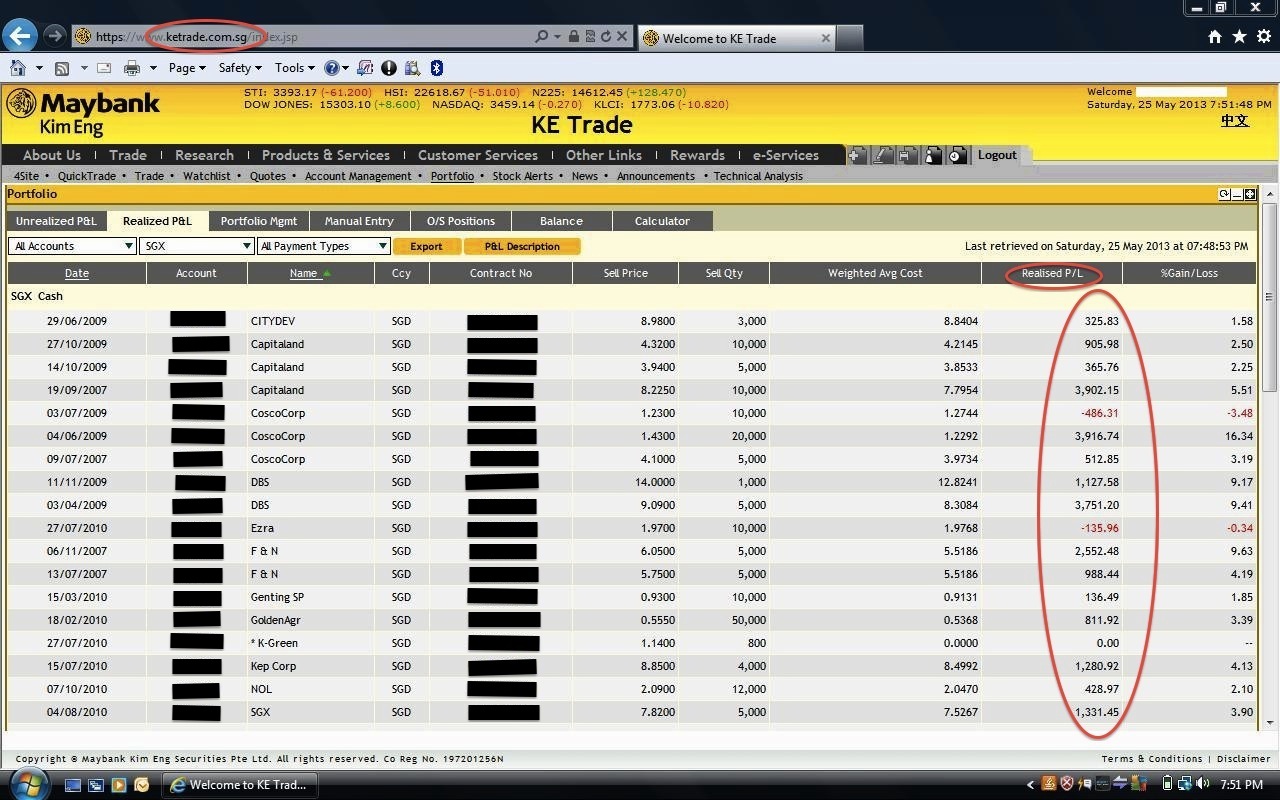Expand the SGX market dropdown
Image resolution: width=1280 pixels, height=800 pixels.
pos(197,246)
